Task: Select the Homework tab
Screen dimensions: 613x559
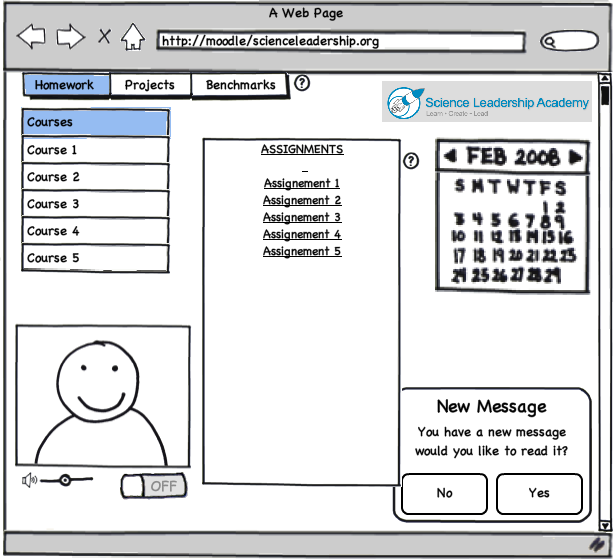Action: 65,85
